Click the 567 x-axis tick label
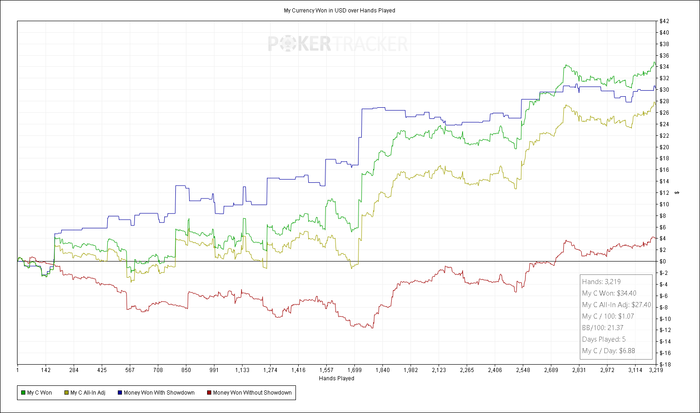Image resolution: width=700 pixels, height=413 pixels. click(x=130, y=370)
